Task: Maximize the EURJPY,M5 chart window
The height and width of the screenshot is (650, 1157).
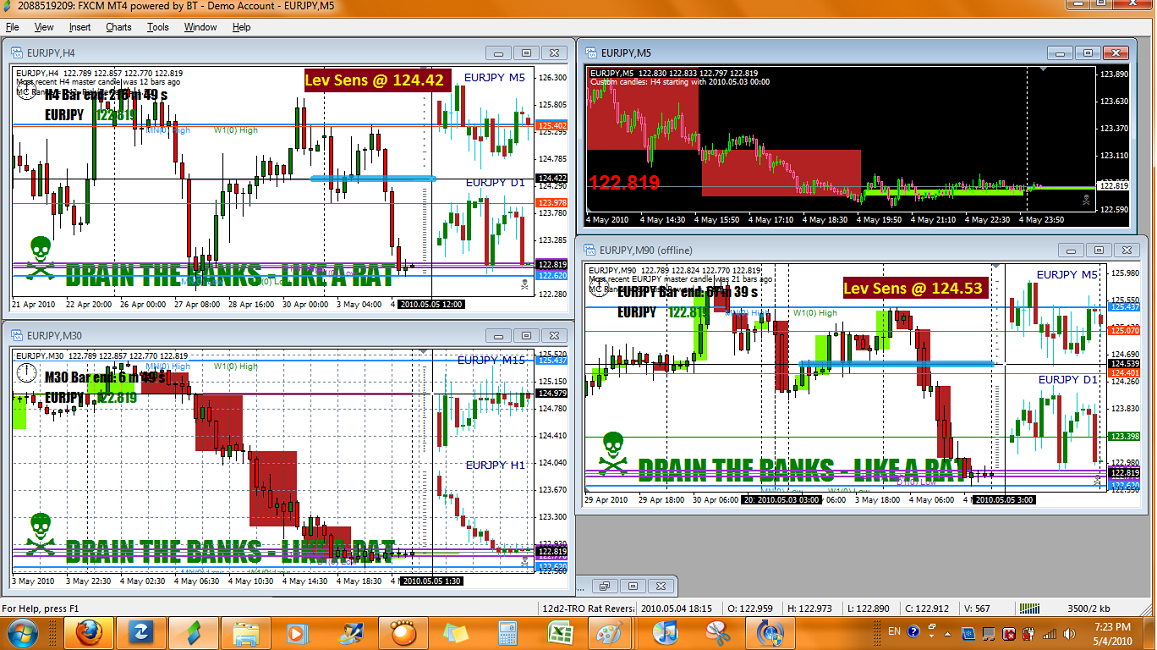Action: click(1088, 53)
